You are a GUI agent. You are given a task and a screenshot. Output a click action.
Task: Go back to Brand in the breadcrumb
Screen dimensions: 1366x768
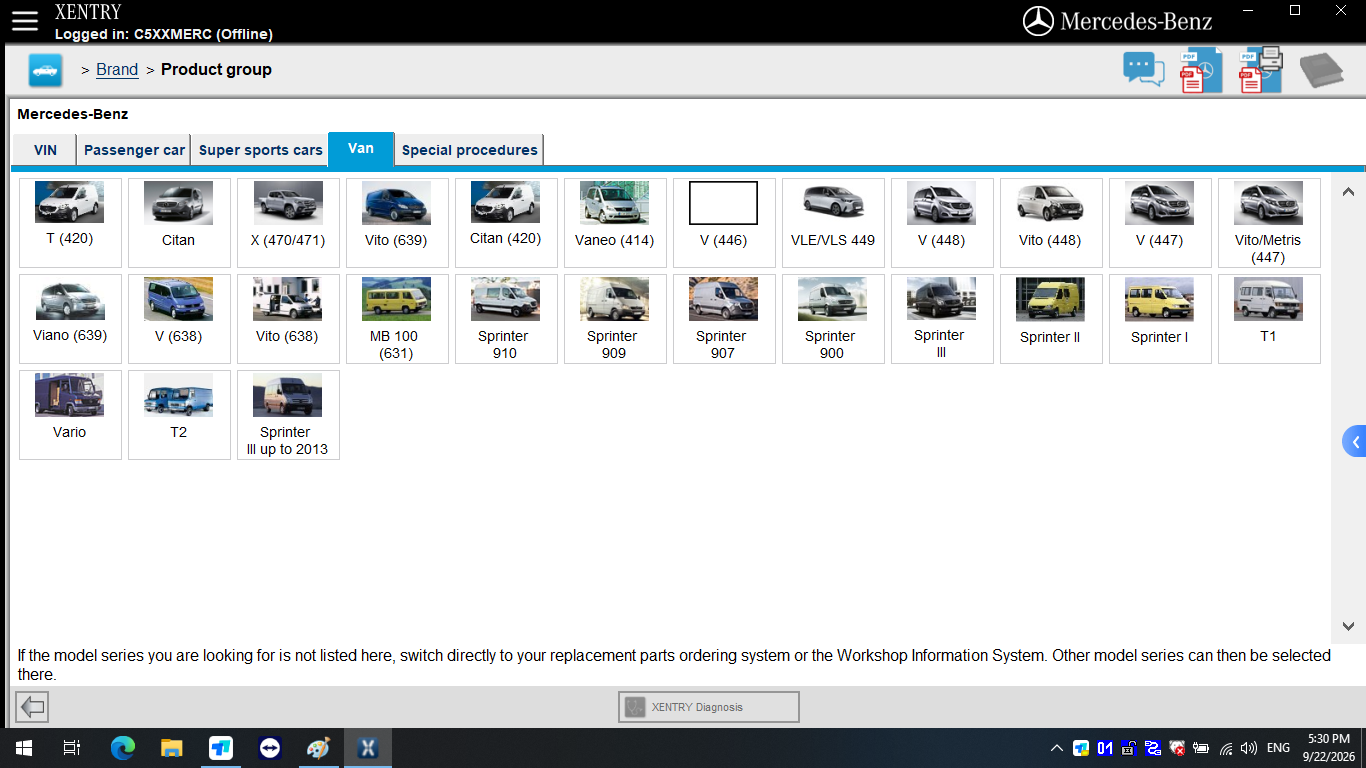coord(117,70)
